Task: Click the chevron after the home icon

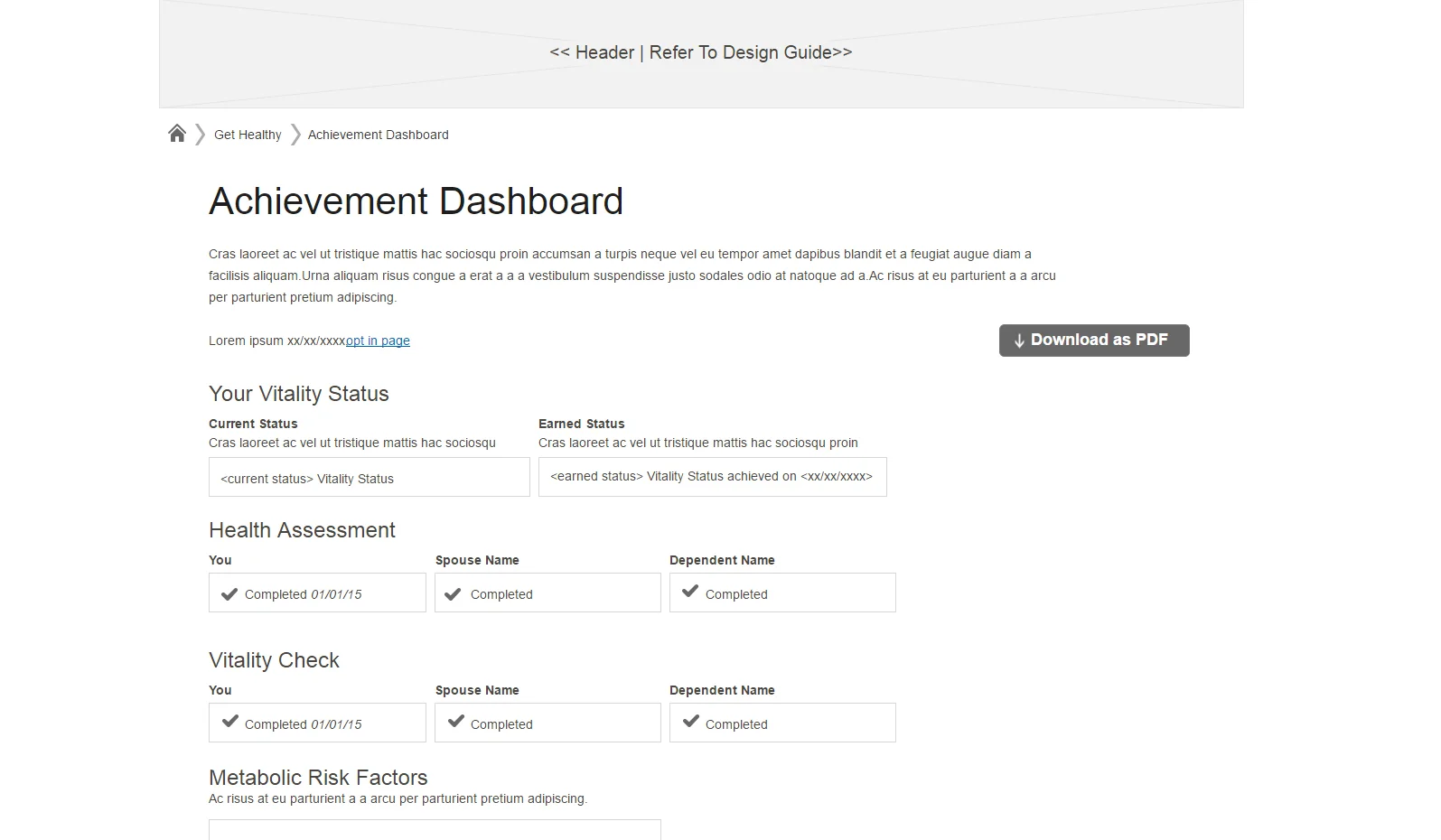Action: (x=201, y=135)
